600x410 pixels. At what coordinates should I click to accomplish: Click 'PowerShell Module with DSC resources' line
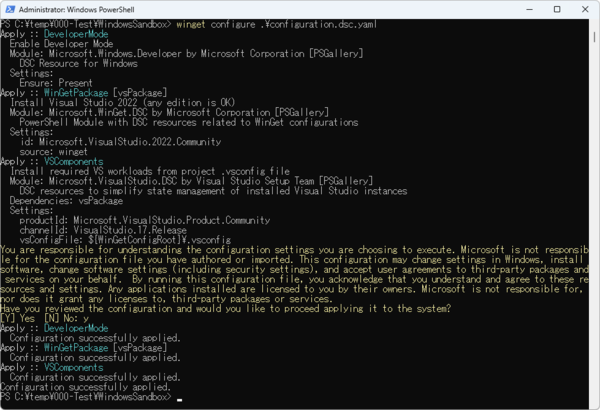point(189,122)
